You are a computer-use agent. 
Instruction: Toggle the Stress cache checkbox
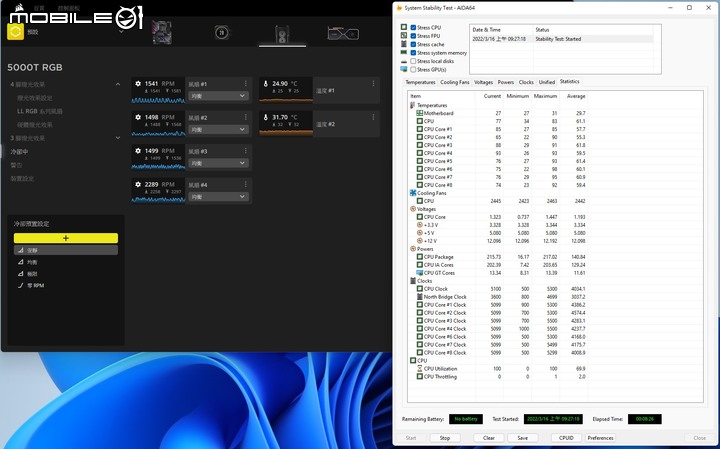(413, 45)
